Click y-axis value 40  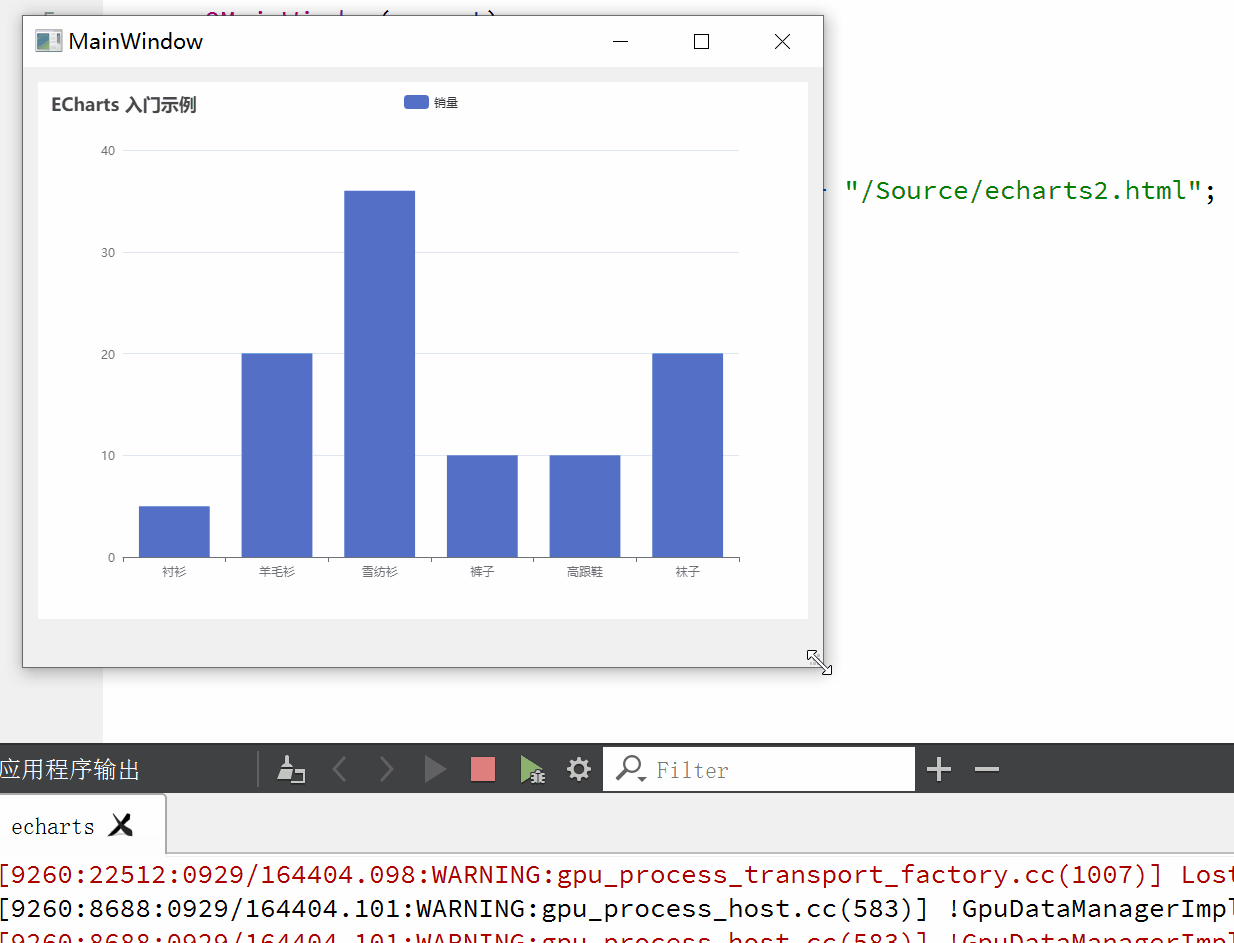(108, 151)
